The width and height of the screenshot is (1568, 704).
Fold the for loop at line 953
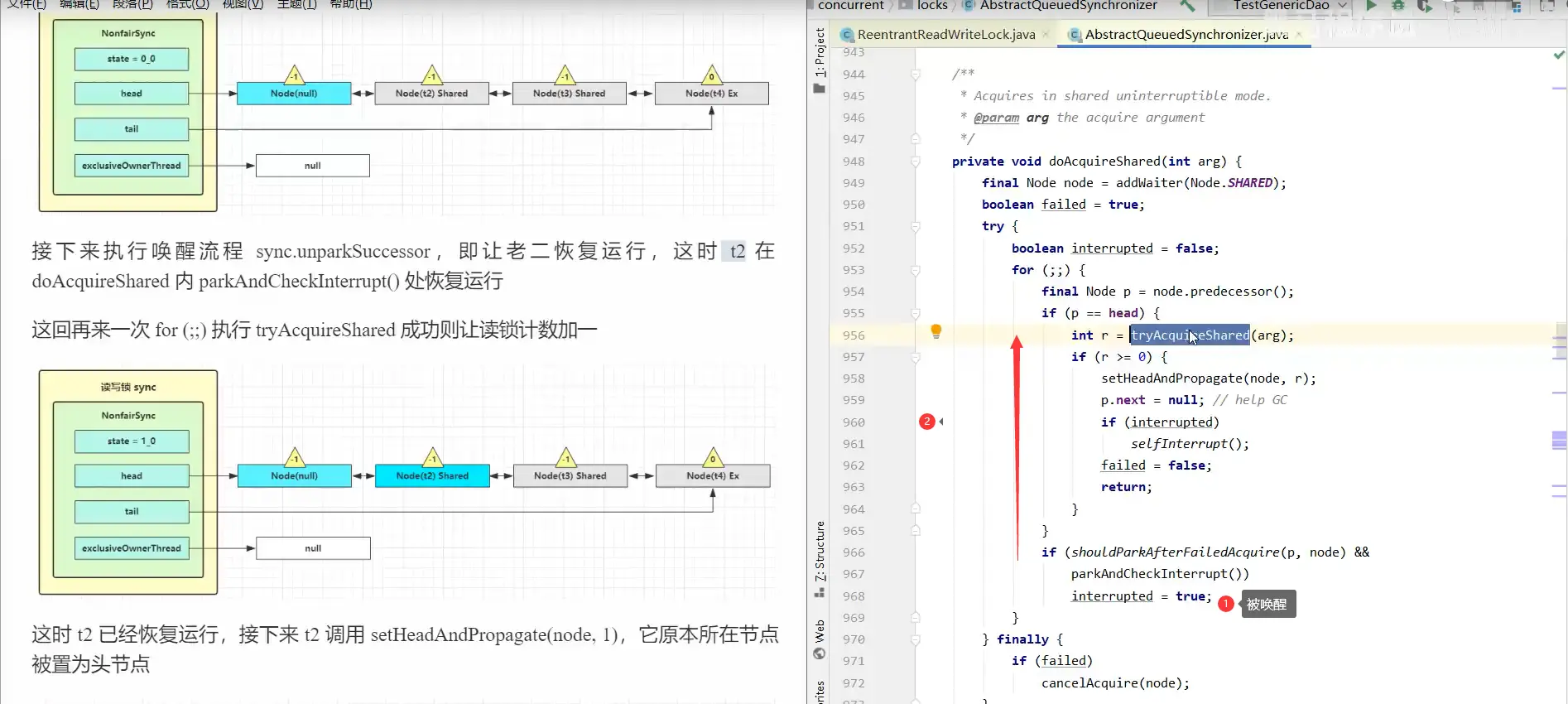[916, 270]
